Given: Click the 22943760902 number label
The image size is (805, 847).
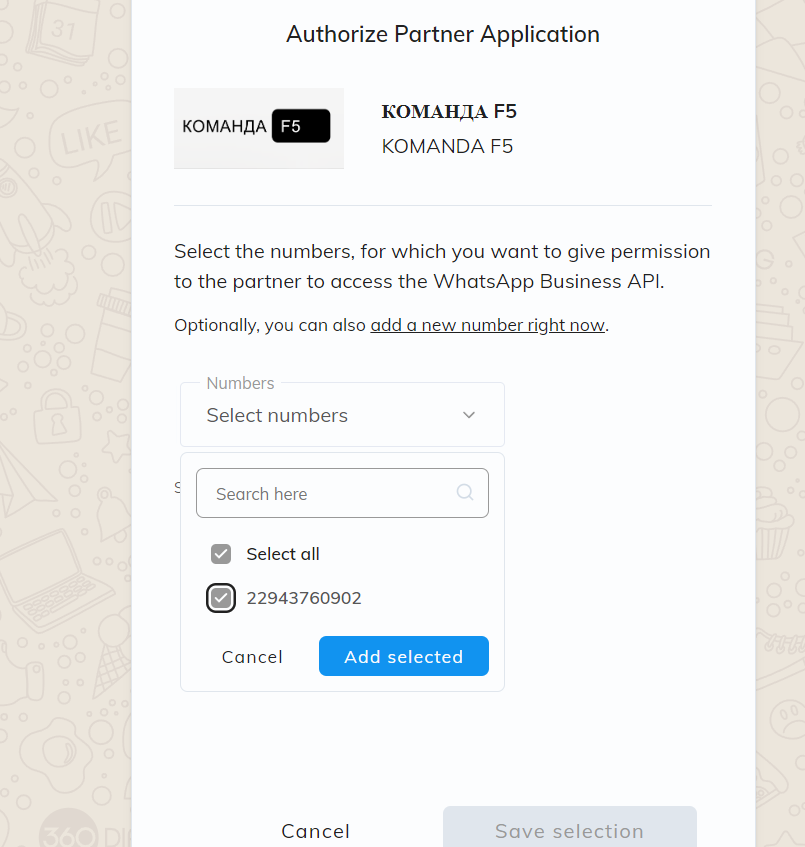Looking at the screenshot, I should [304, 598].
